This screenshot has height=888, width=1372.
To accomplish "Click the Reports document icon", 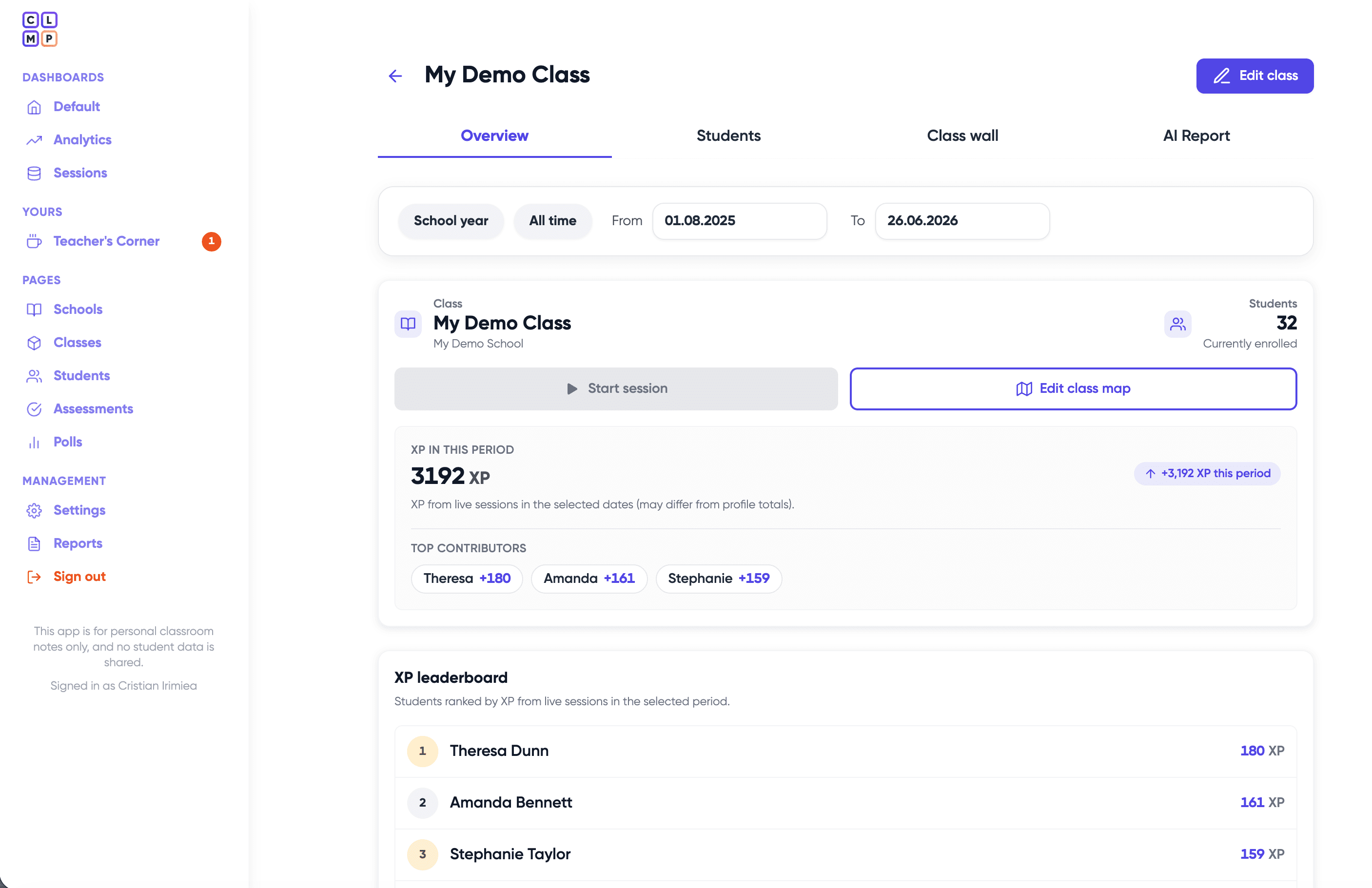I will tap(34, 543).
